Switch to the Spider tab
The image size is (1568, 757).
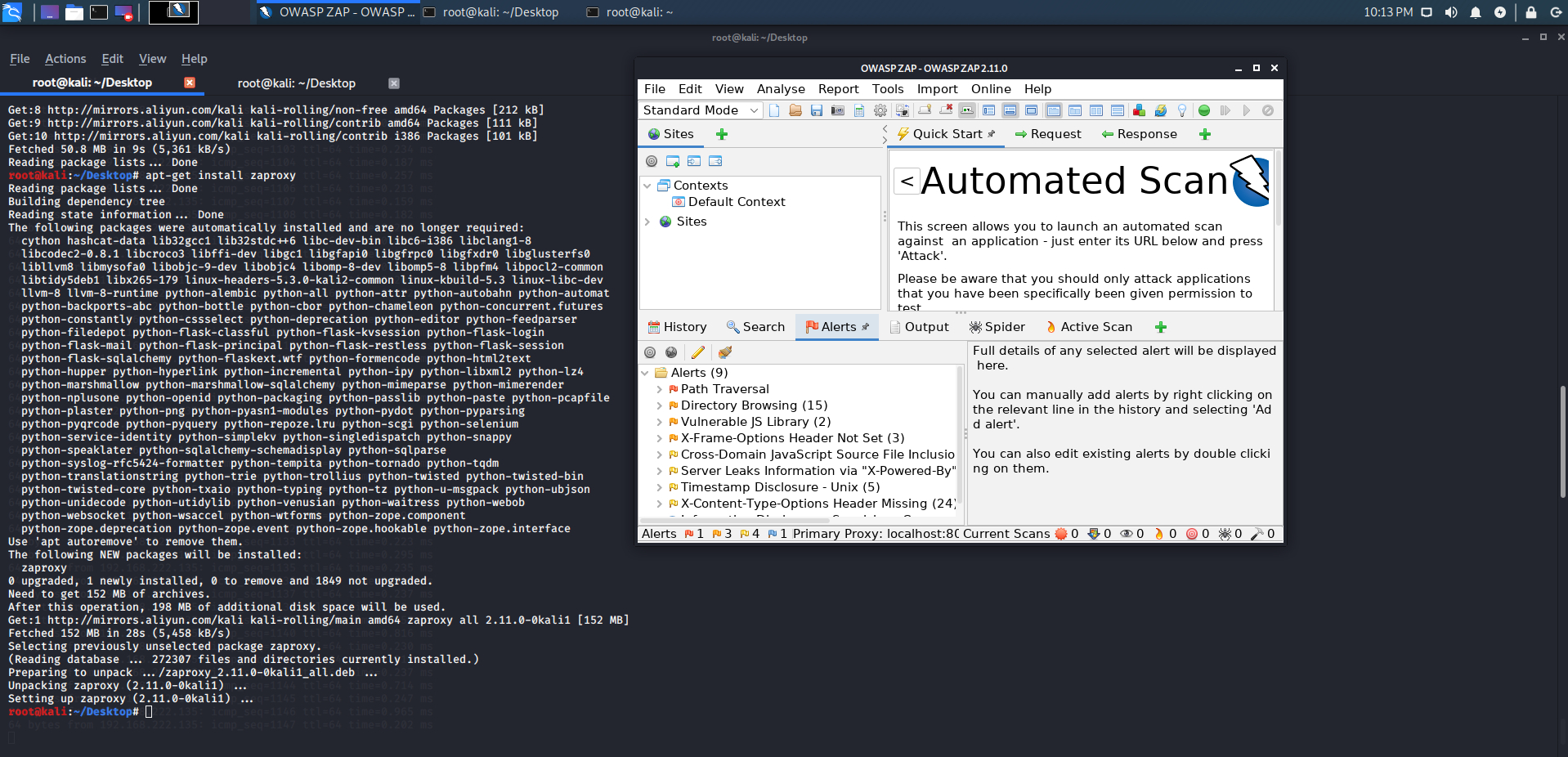tap(997, 327)
